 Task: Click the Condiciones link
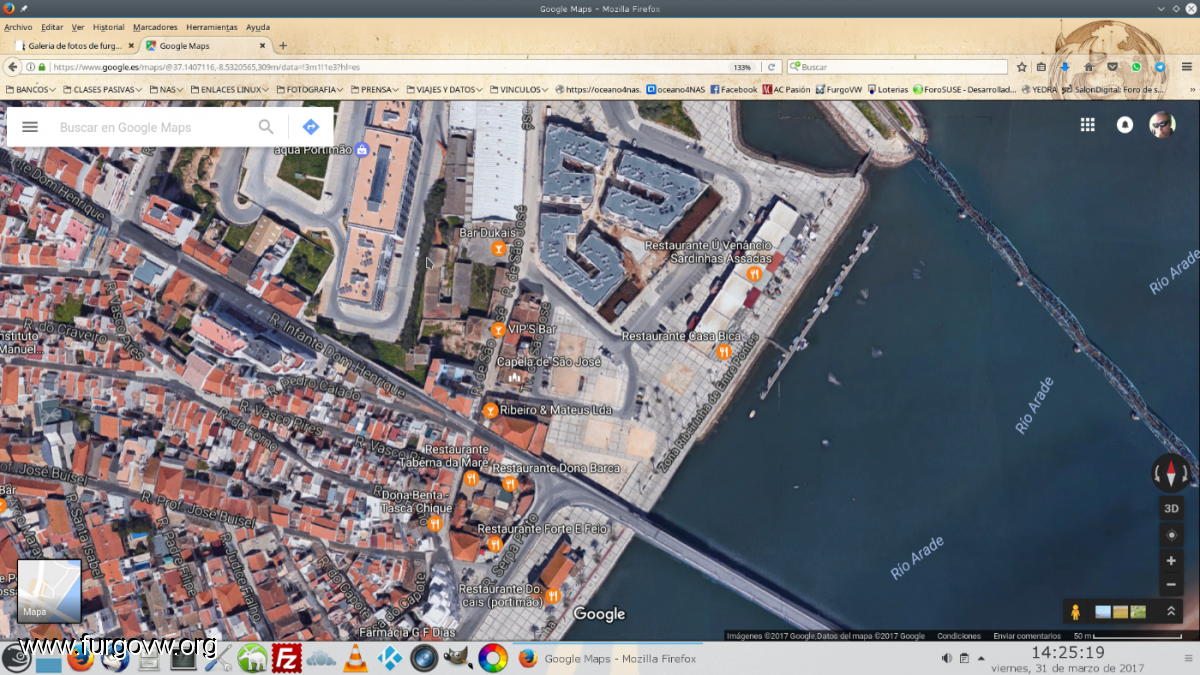(x=959, y=636)
